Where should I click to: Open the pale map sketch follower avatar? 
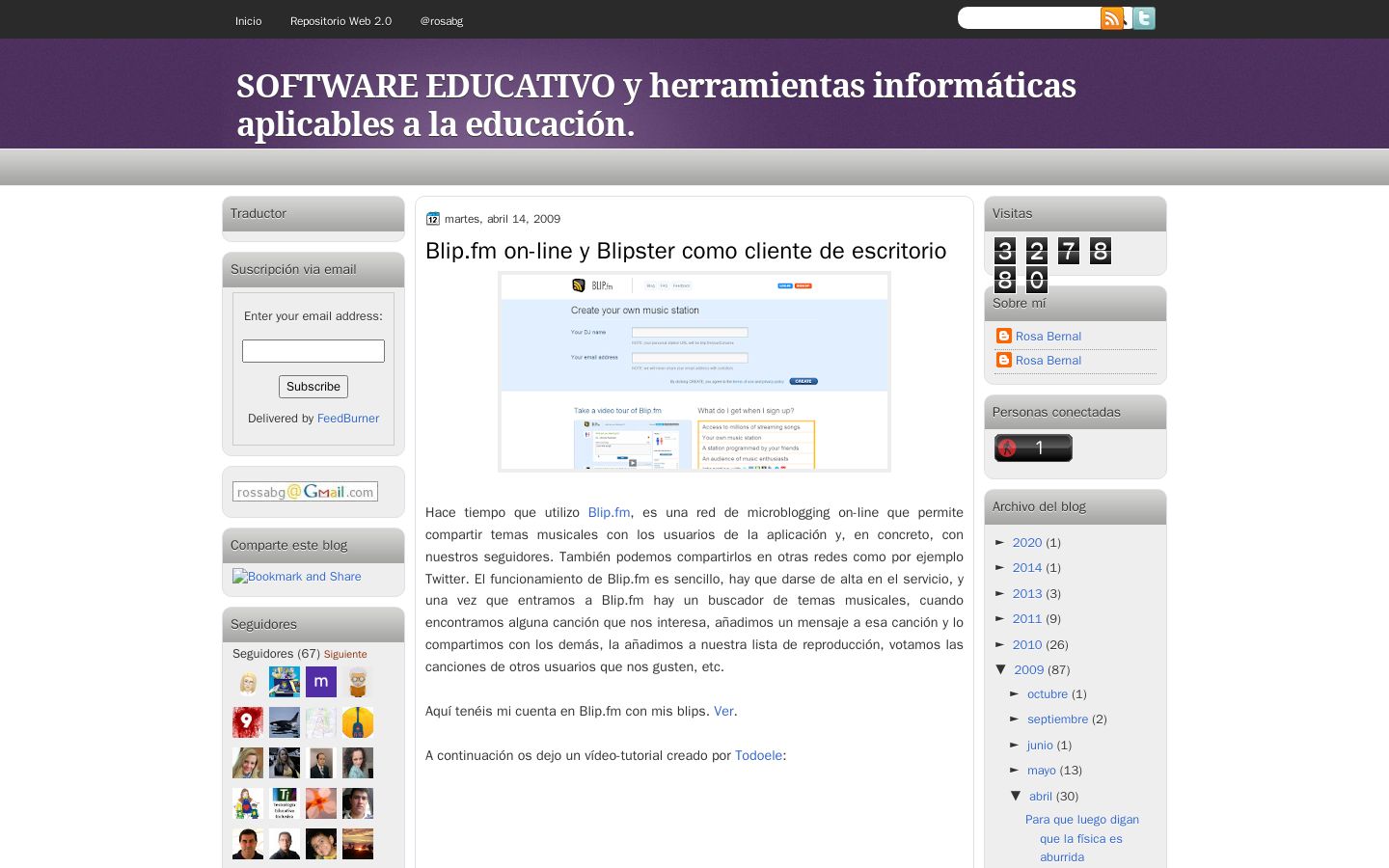(x=321, y=722)
